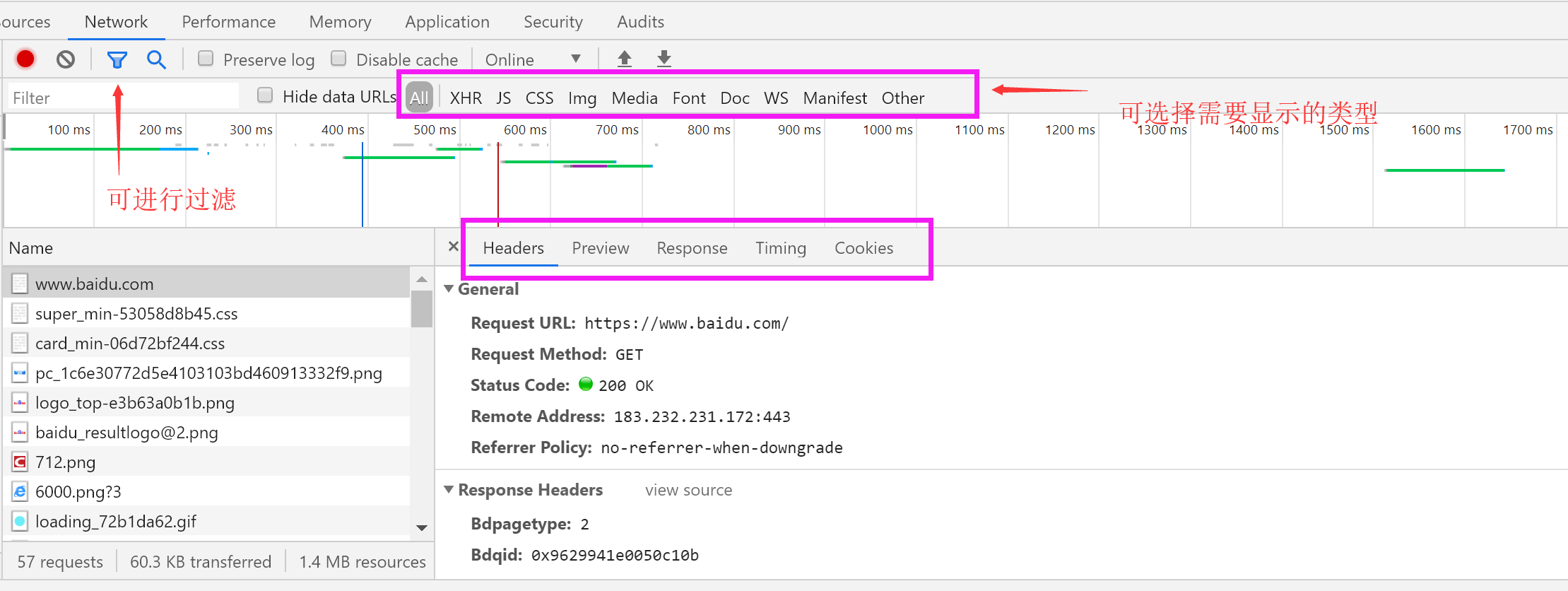This screenshot has width=1568, height=591.
Task: Close the request details pane
Action: tap(454, 247)
